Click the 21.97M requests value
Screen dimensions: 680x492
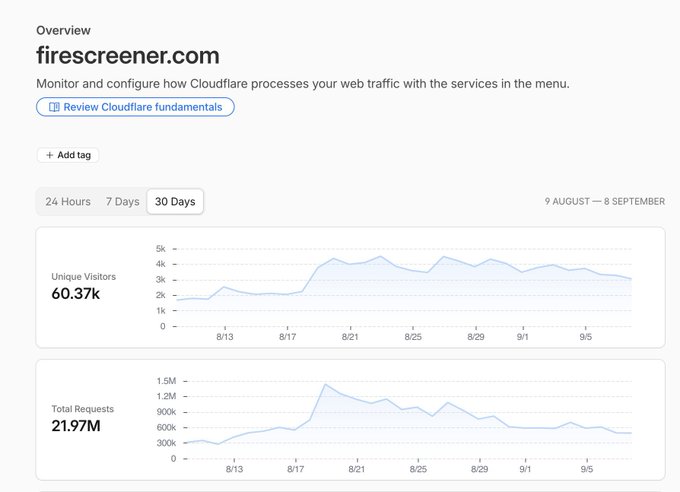(76, 426)
